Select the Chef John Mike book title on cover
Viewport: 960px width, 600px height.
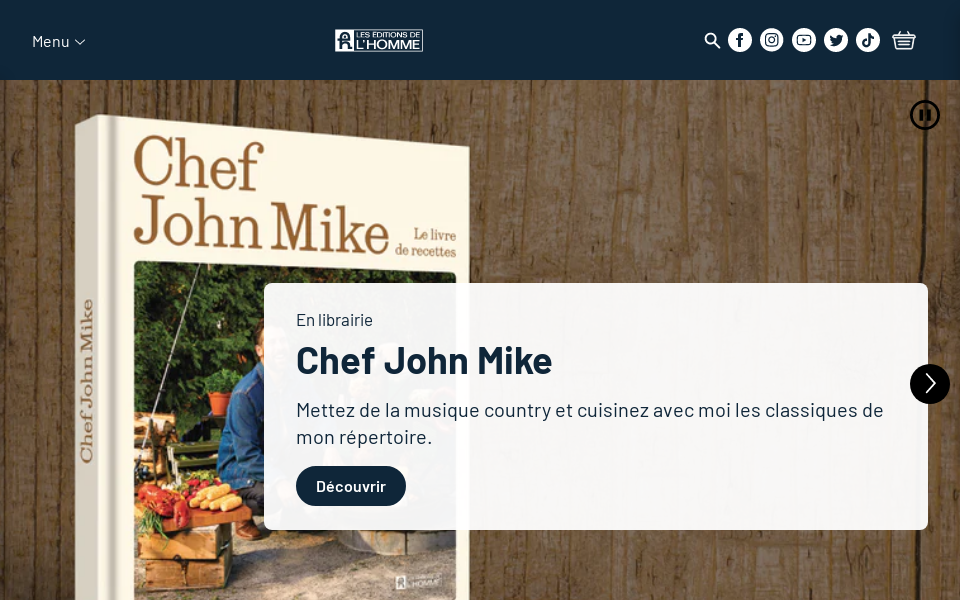pos(260,195)
